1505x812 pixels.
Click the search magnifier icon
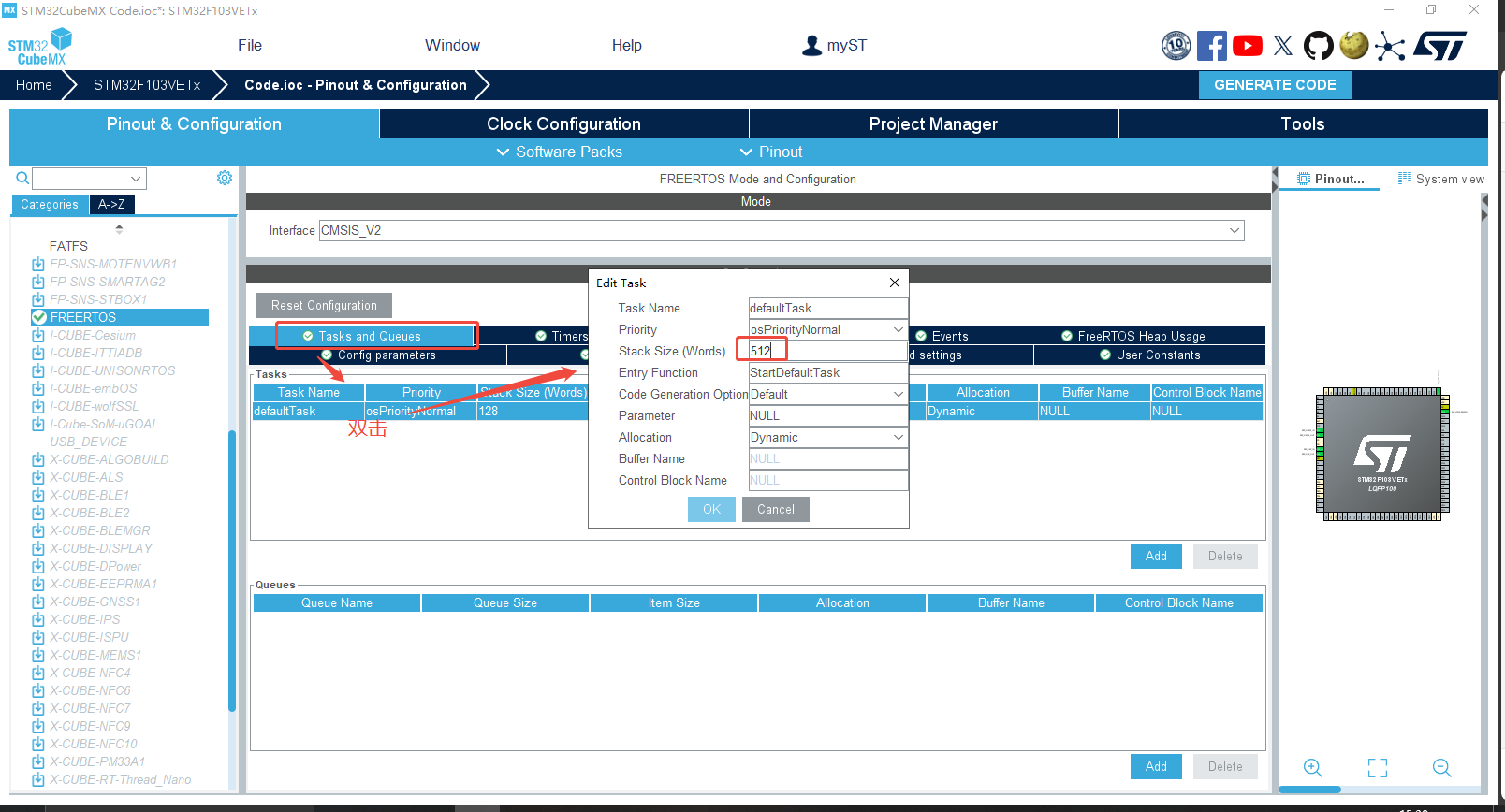(22, 178)
